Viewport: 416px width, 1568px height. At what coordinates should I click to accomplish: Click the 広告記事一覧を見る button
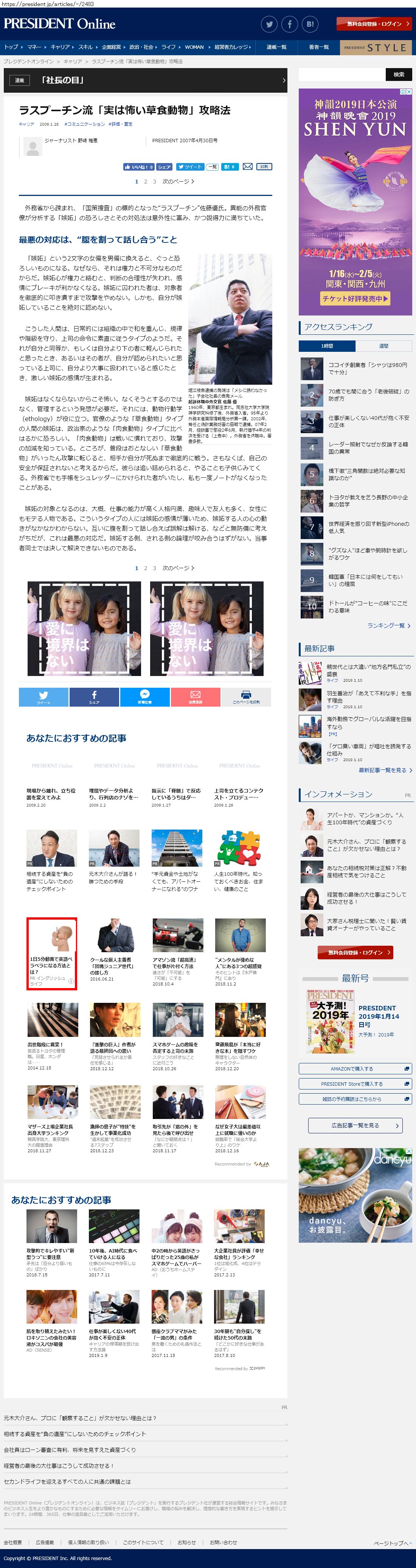coord(355,1125)
